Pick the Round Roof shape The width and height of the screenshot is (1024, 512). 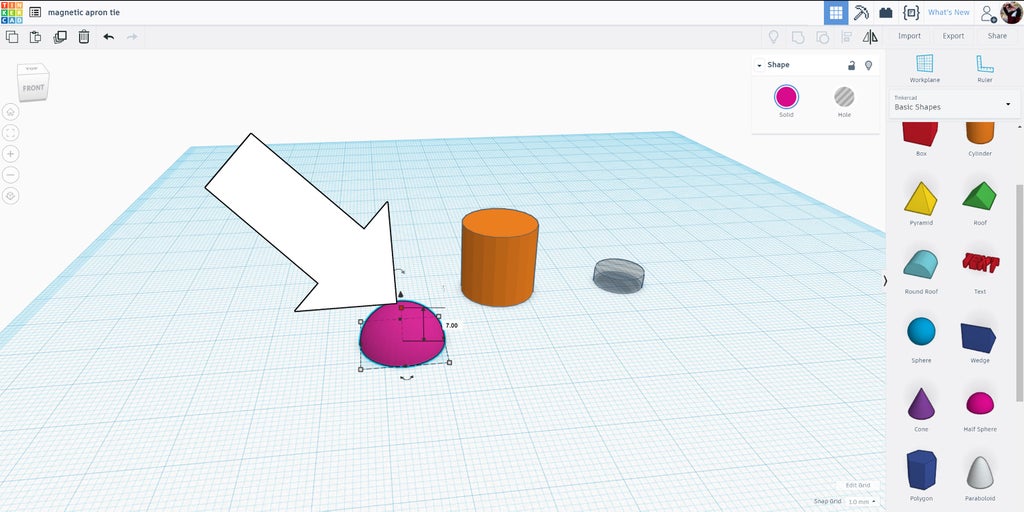921,272
